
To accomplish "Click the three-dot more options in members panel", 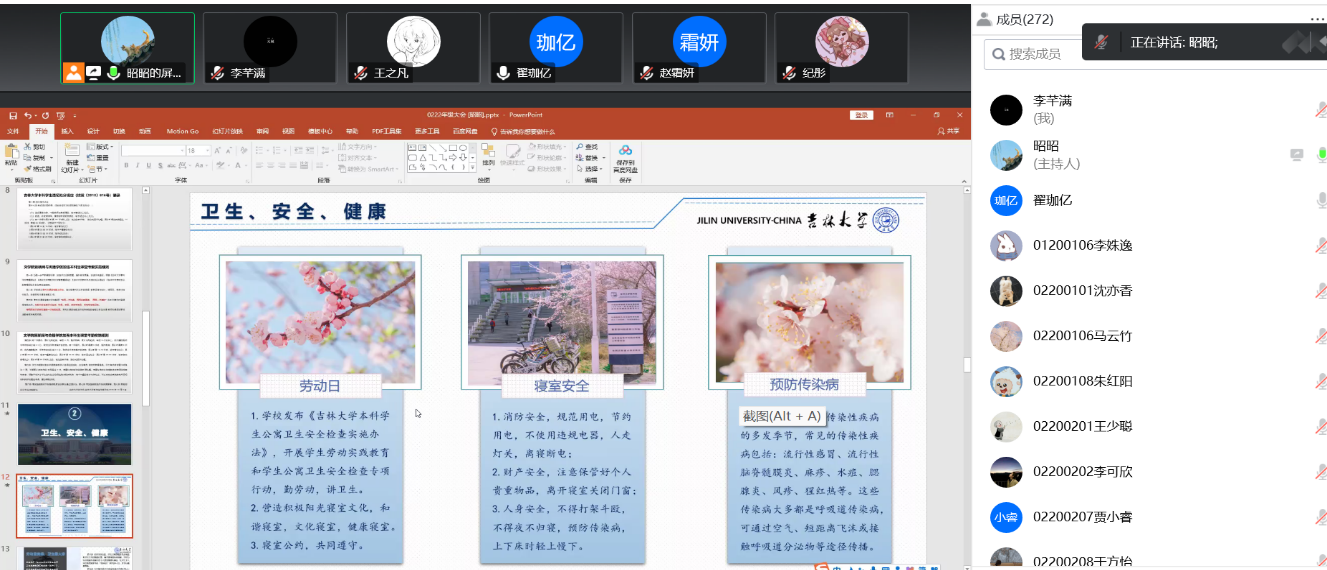I will [1317, 19].
